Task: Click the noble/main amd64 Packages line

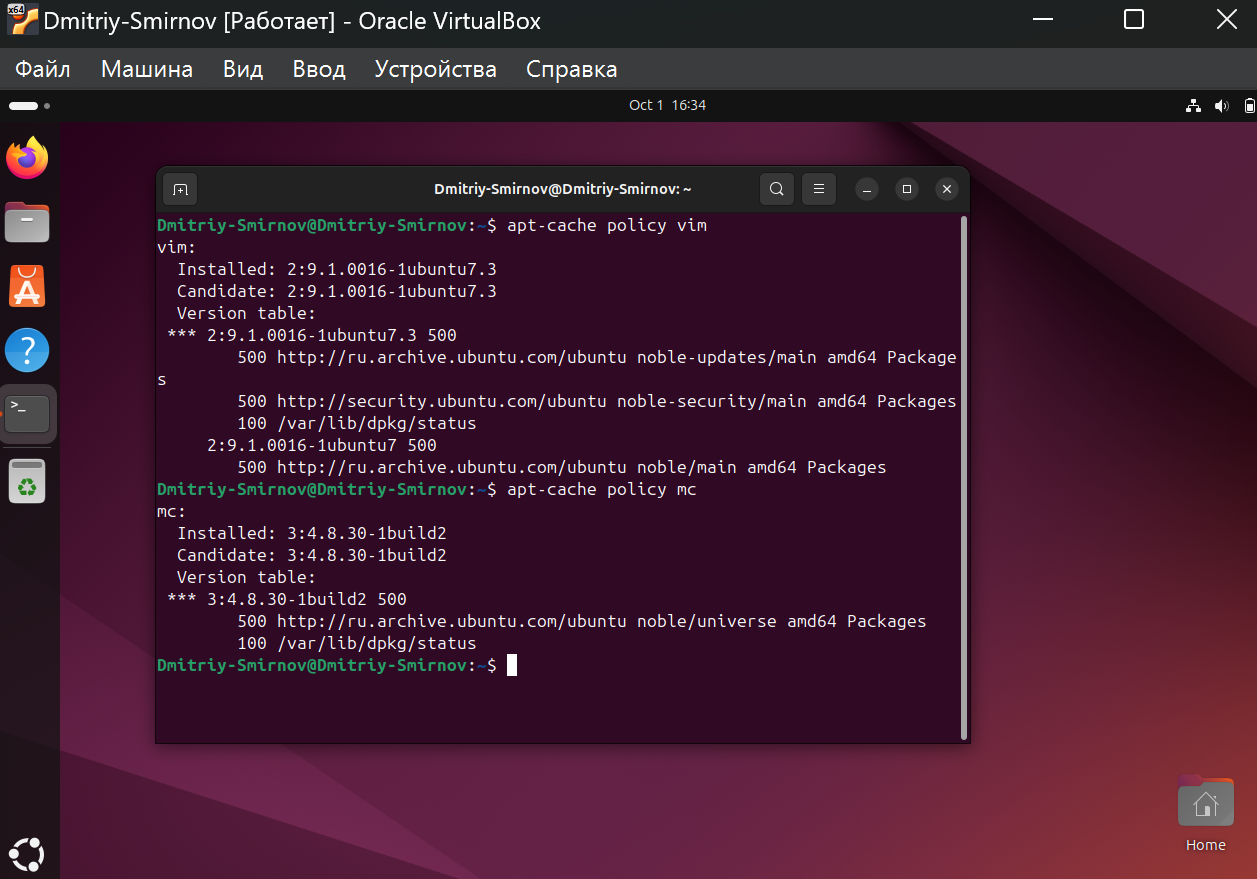Action: tap(562, 467)
